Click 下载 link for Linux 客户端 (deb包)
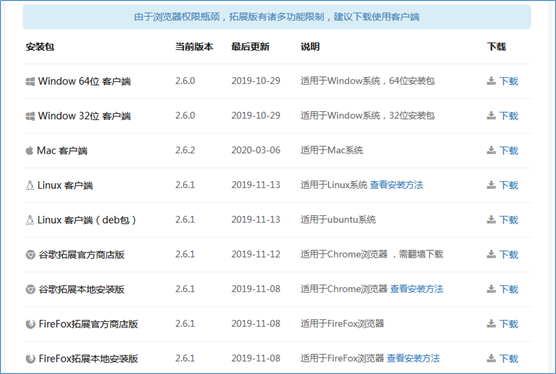This screenshot has height=374, width=556. (x=509, y=220)
